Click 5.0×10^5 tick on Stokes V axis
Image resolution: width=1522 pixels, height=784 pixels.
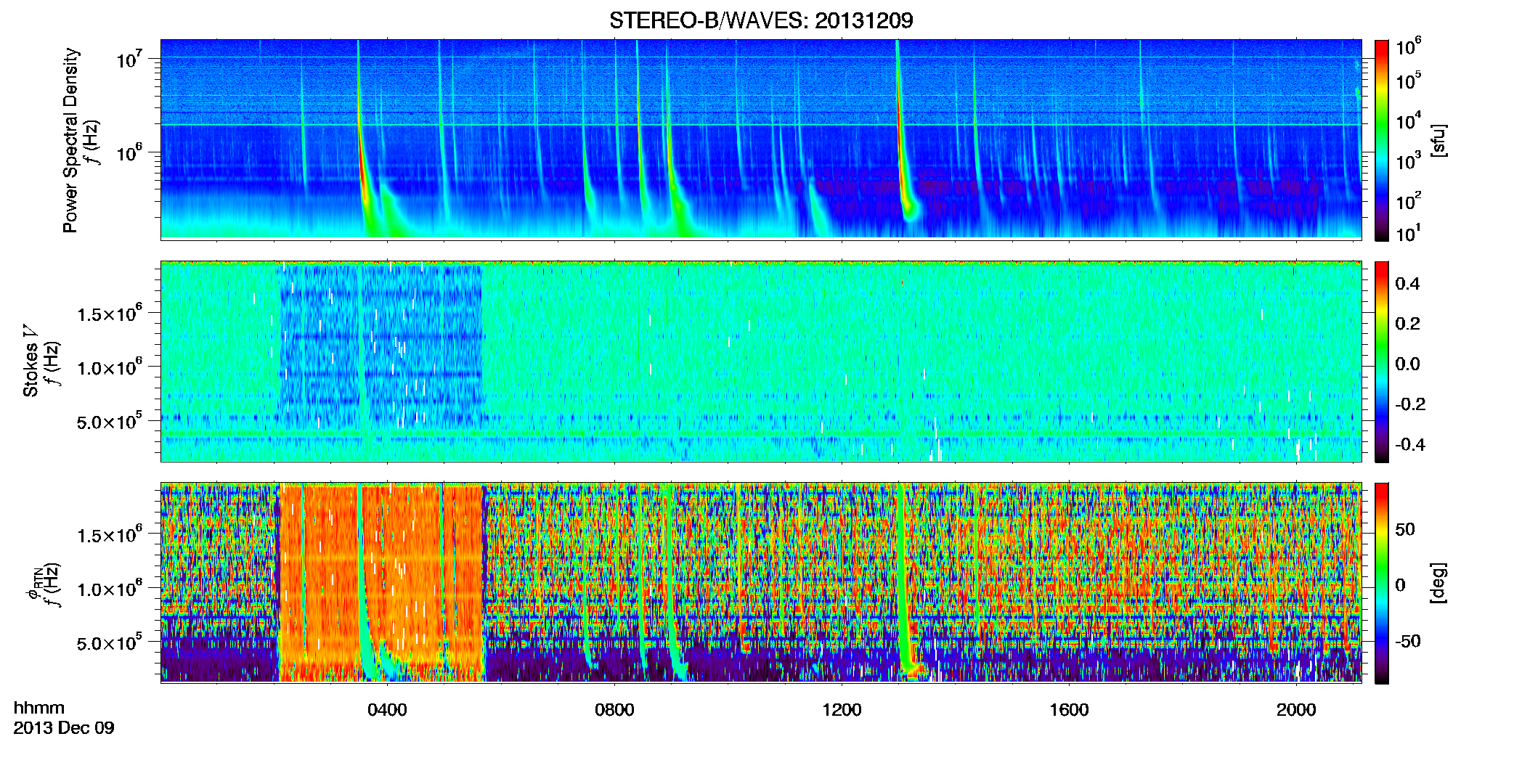[x=110, y=421]
